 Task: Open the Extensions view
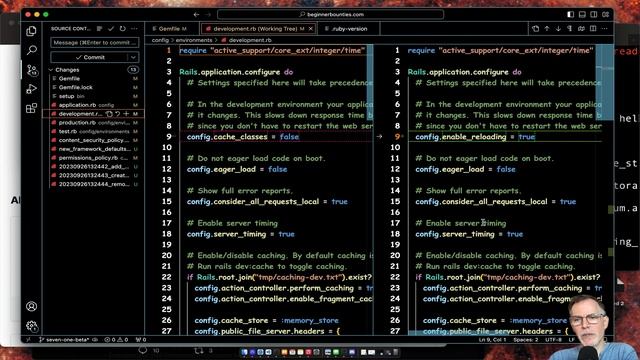(x=31, y=108)
